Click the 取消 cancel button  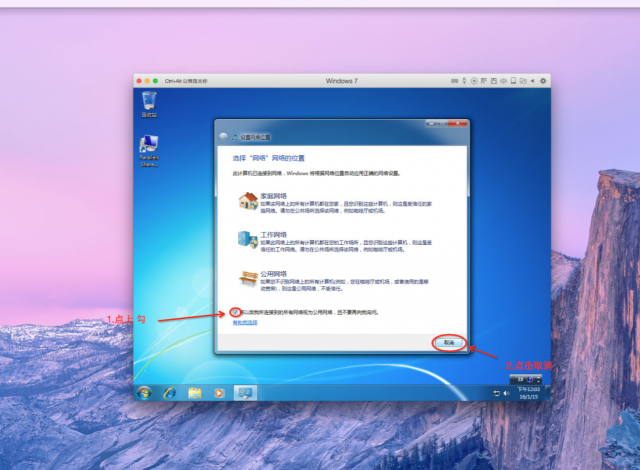point(449,343)
